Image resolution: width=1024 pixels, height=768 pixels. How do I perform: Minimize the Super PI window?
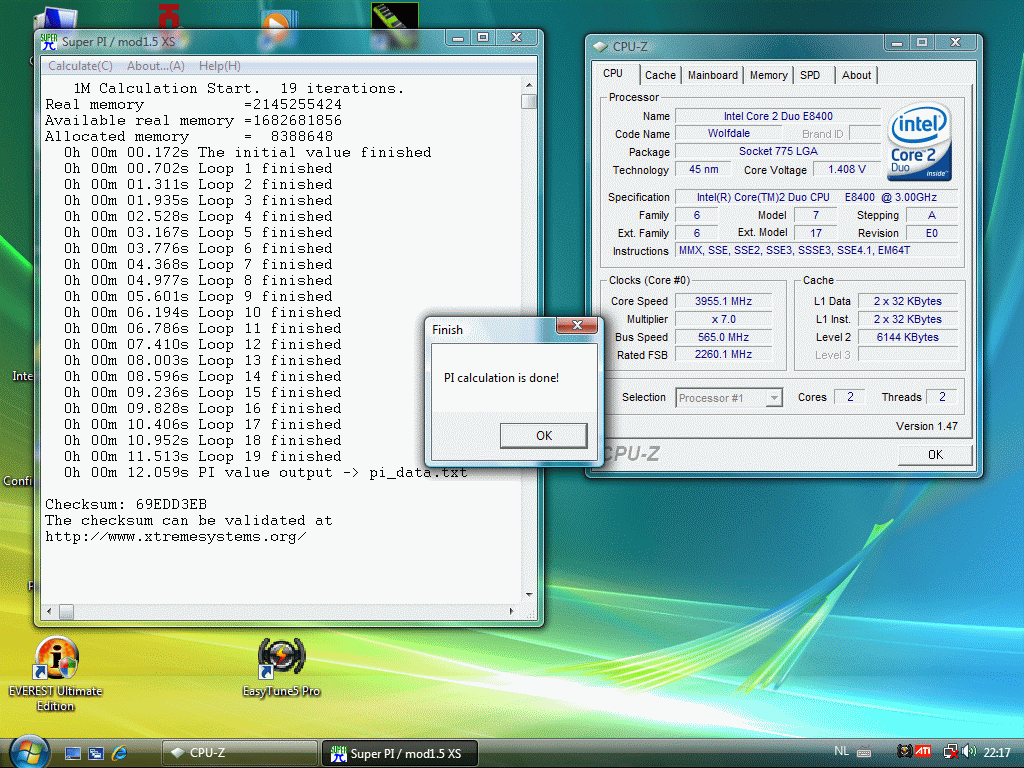click(458, 38)
